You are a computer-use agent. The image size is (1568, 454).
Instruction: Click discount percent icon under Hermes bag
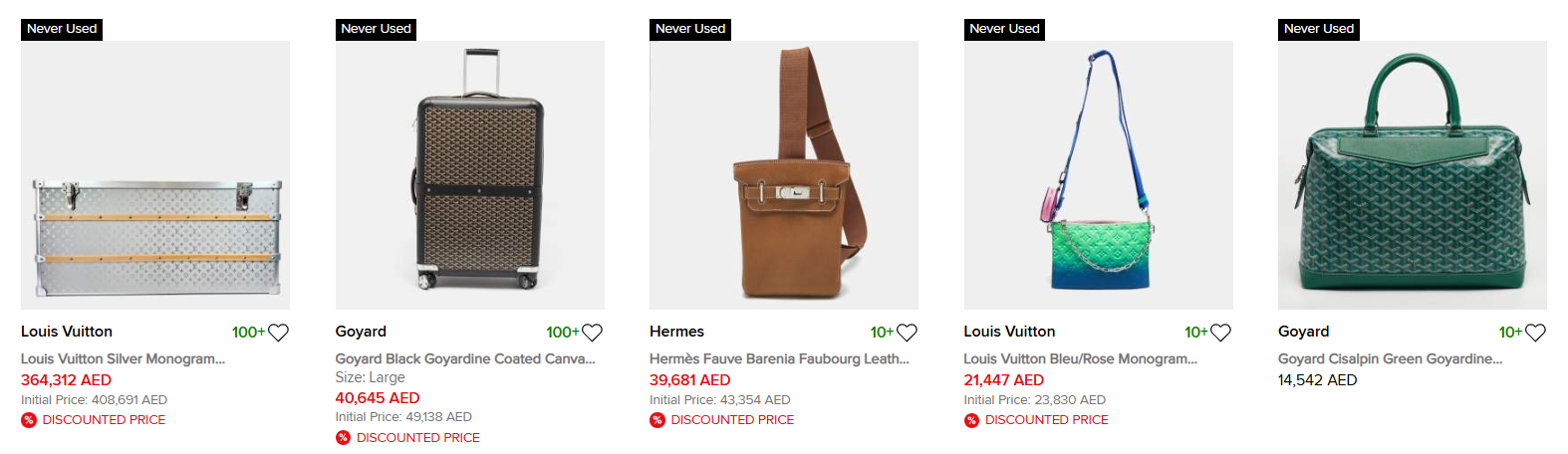tap(657, 420)
